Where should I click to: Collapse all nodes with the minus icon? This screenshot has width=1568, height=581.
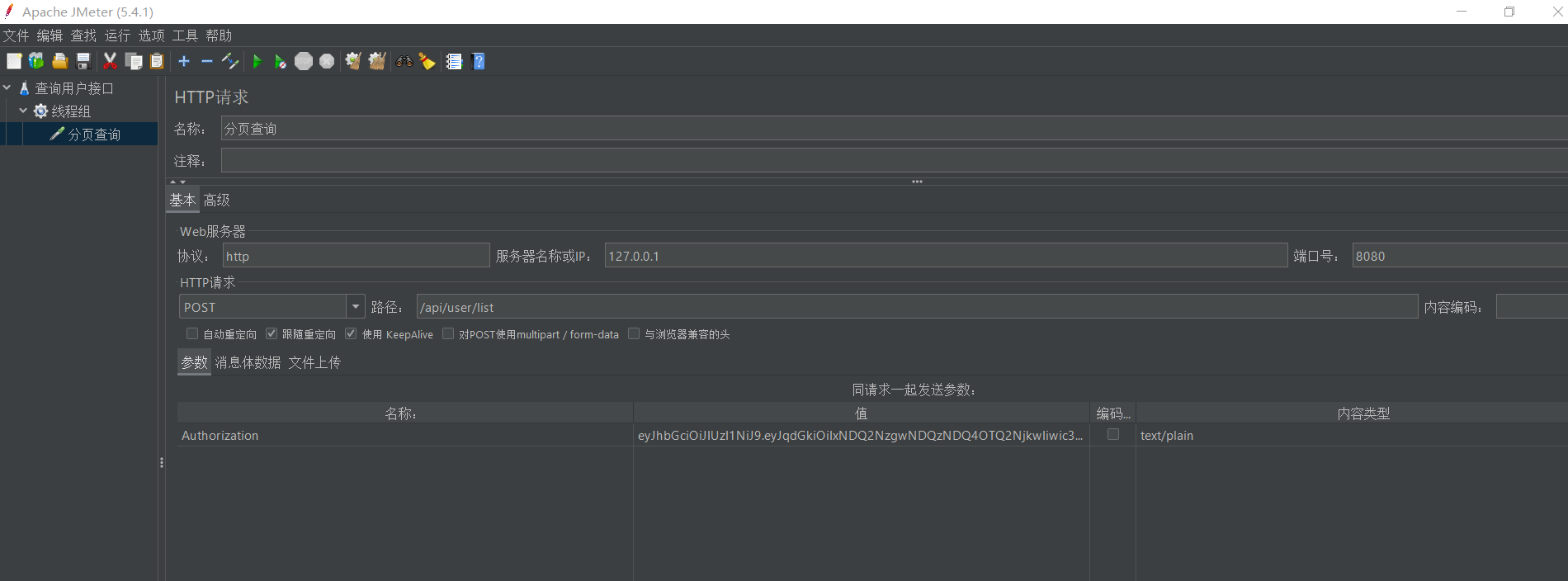[x=207, y=61]
